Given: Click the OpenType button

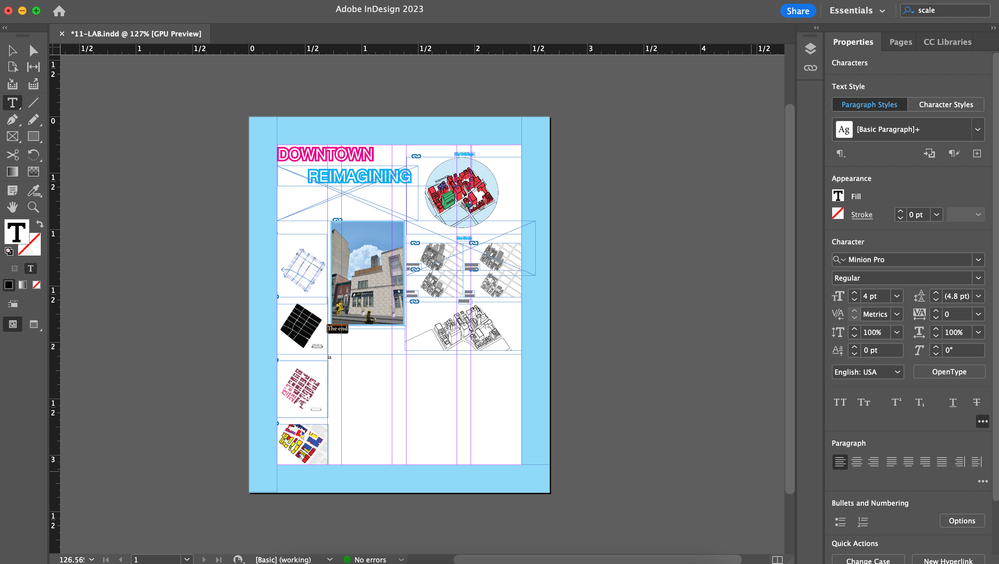Looking at the screenshot, I should coord(949,372).
